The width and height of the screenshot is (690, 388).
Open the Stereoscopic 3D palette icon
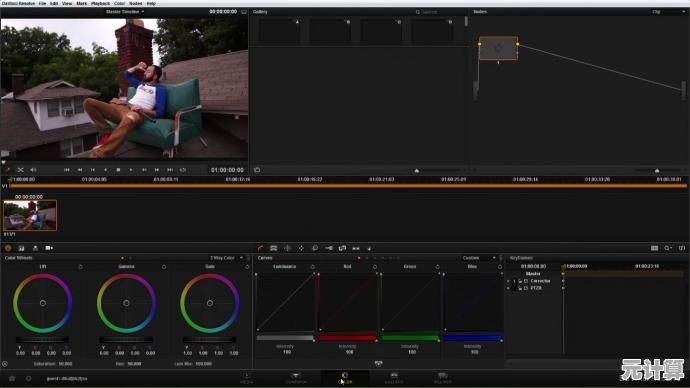(x=356, y=248)
